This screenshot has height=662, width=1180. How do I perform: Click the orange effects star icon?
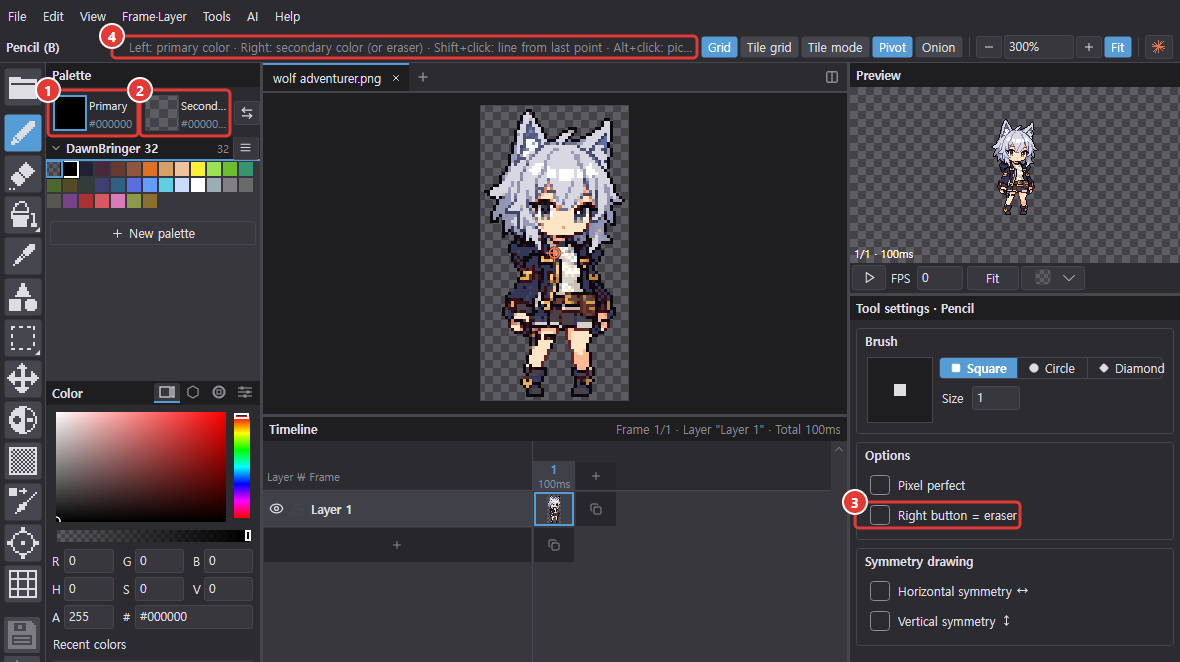(x=1158, y=47)
